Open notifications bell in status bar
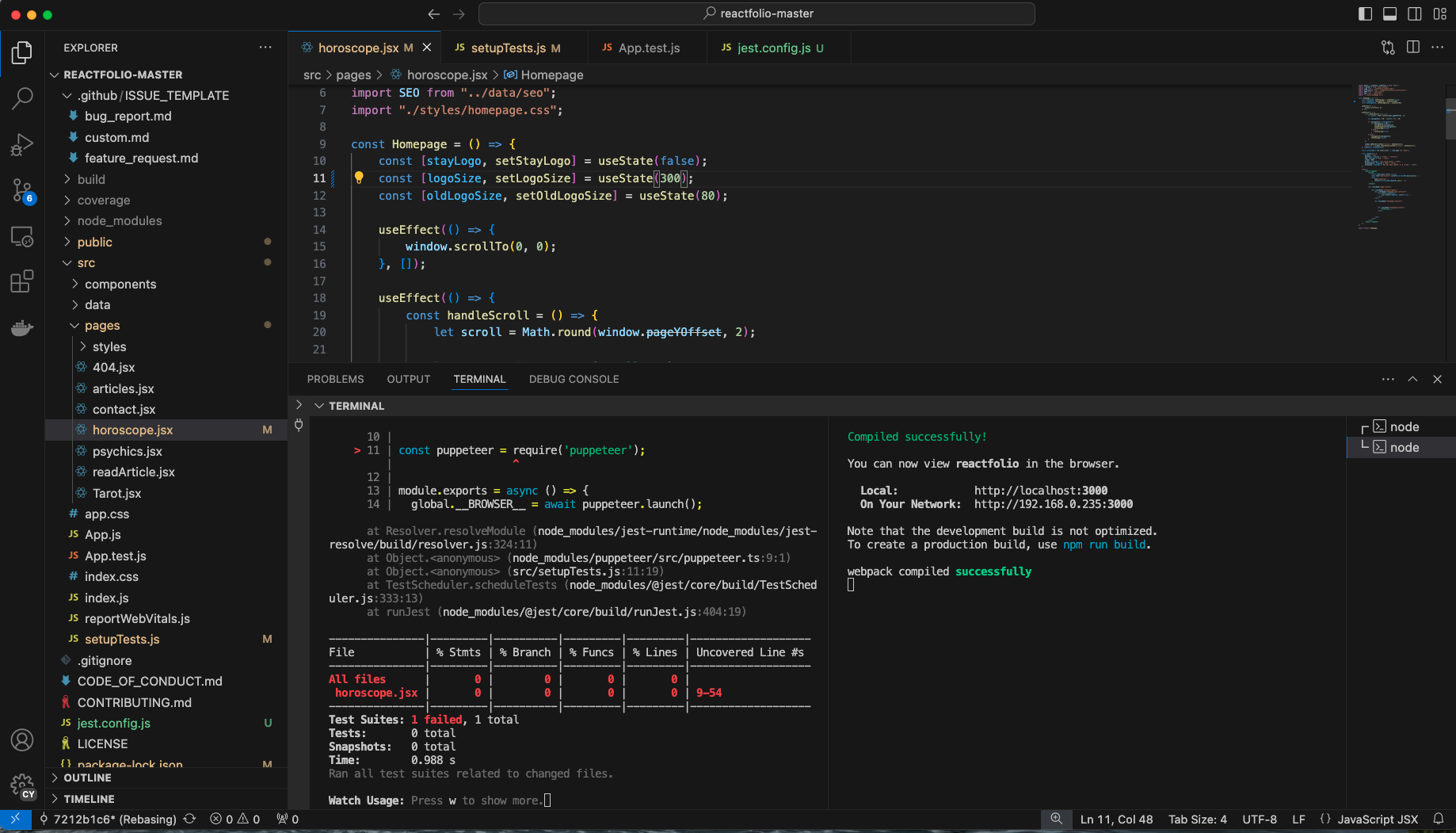Screen dimensions: 1456x833 click(1439, 820)
